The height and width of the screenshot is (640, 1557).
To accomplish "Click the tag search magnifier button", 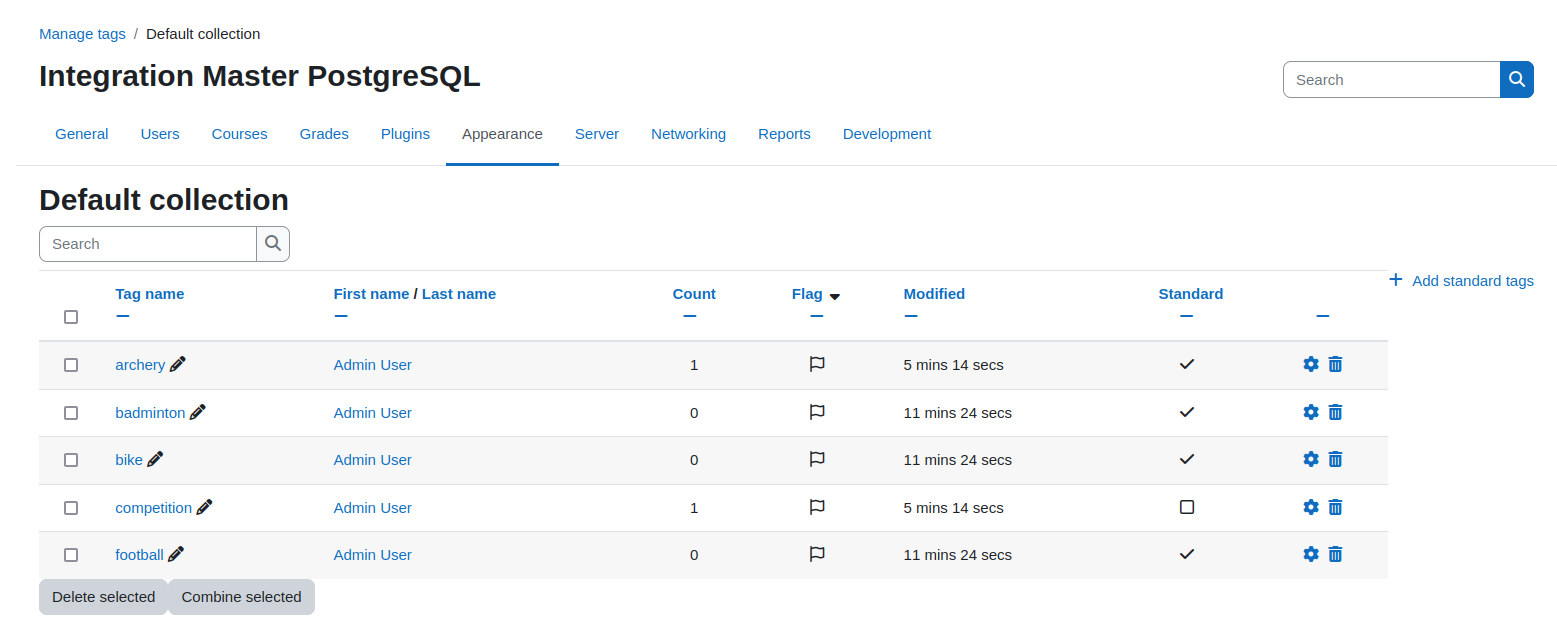I will pyautogui.click(x=273, y=243).
